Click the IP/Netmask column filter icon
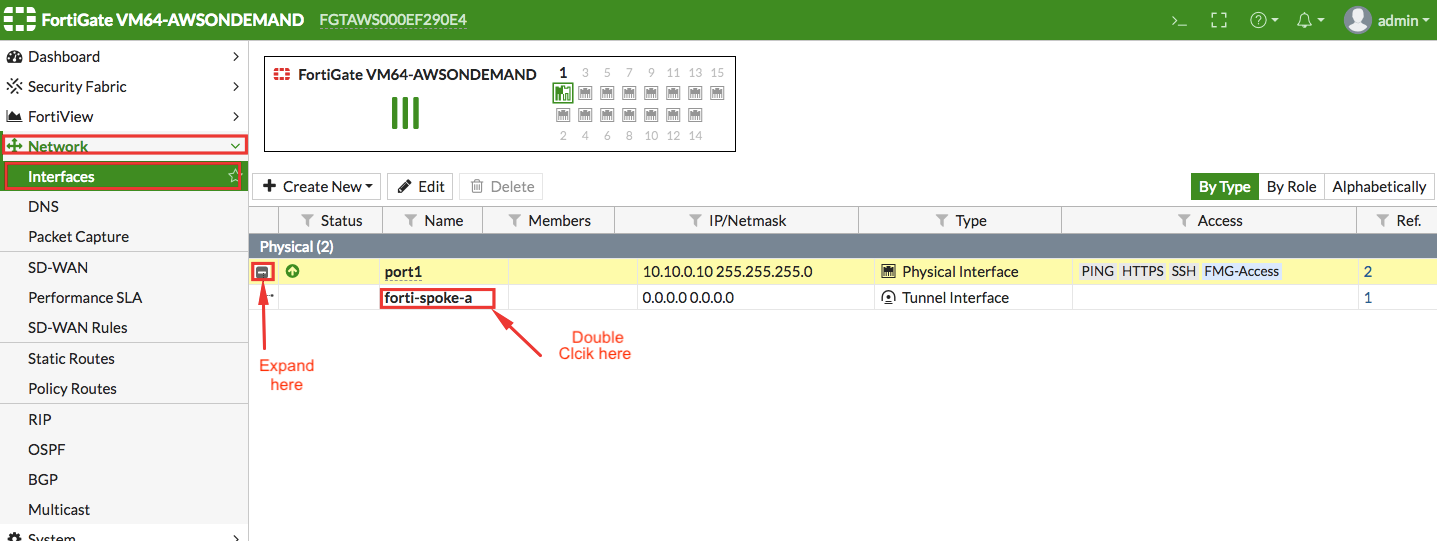Viewport: 1437px width, 541px height. click(x=696, y=220)
